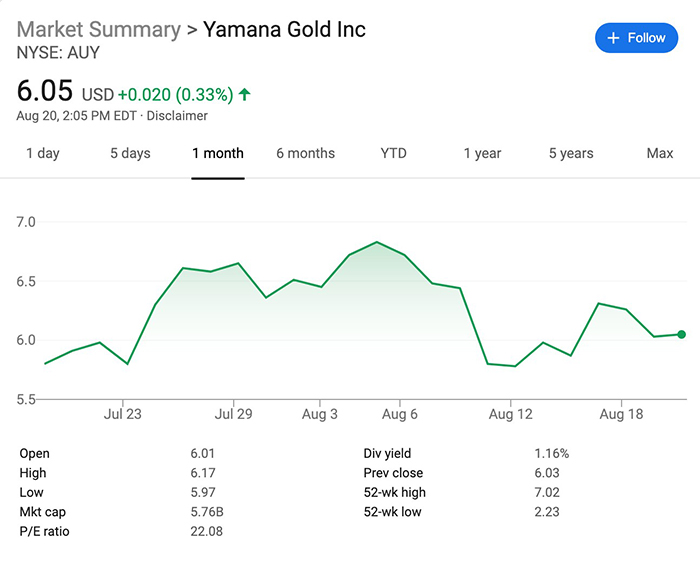Open the Market Summary breadcrumb link
Screen dimensions: 700x565
coord(99,29)
